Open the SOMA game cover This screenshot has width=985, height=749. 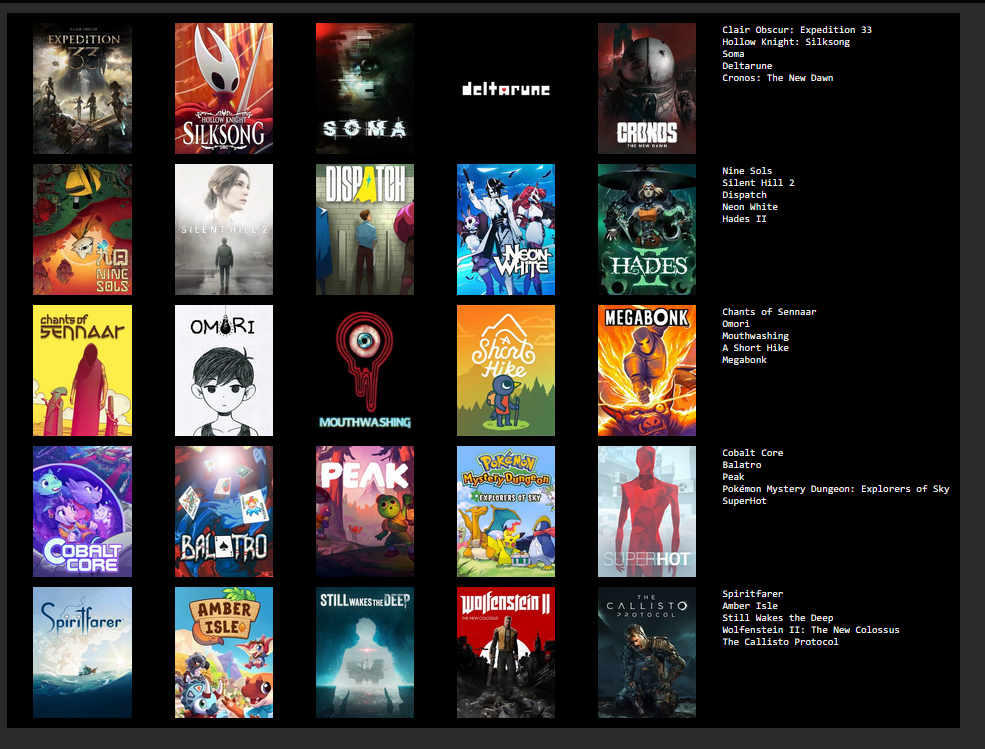click(x=365, y=89)
